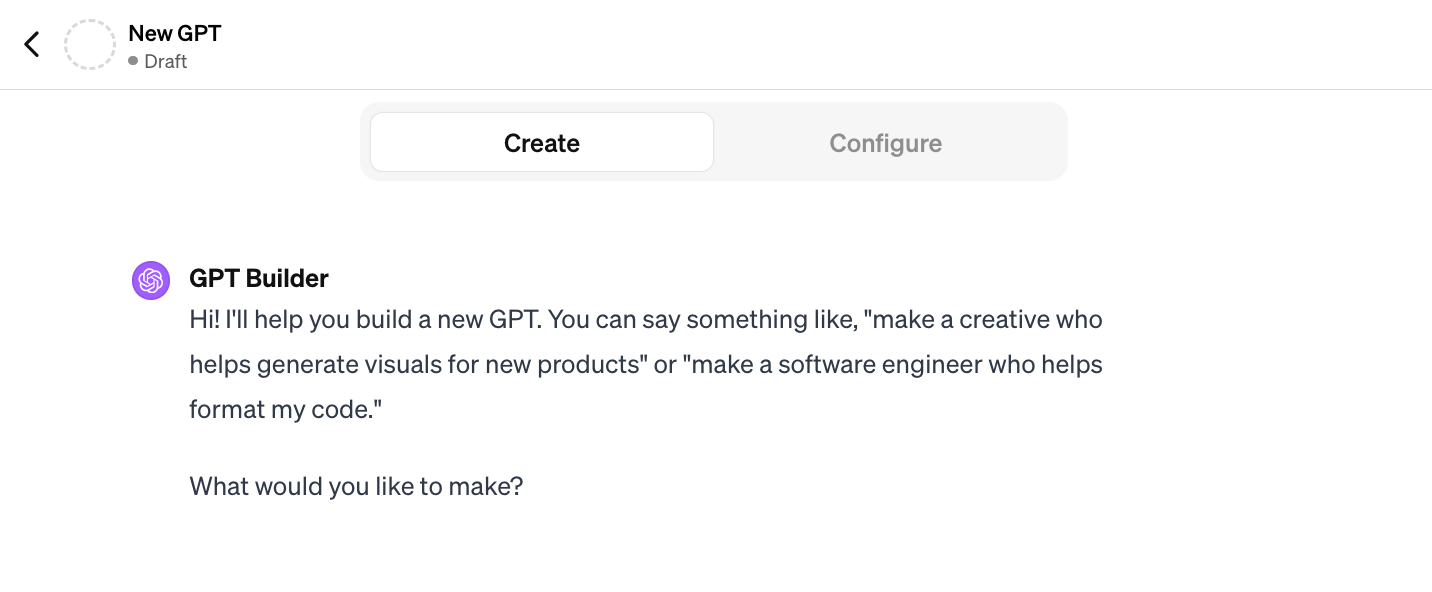Toggle back to Create mode

pyautogui.click(x=541, y=142)
